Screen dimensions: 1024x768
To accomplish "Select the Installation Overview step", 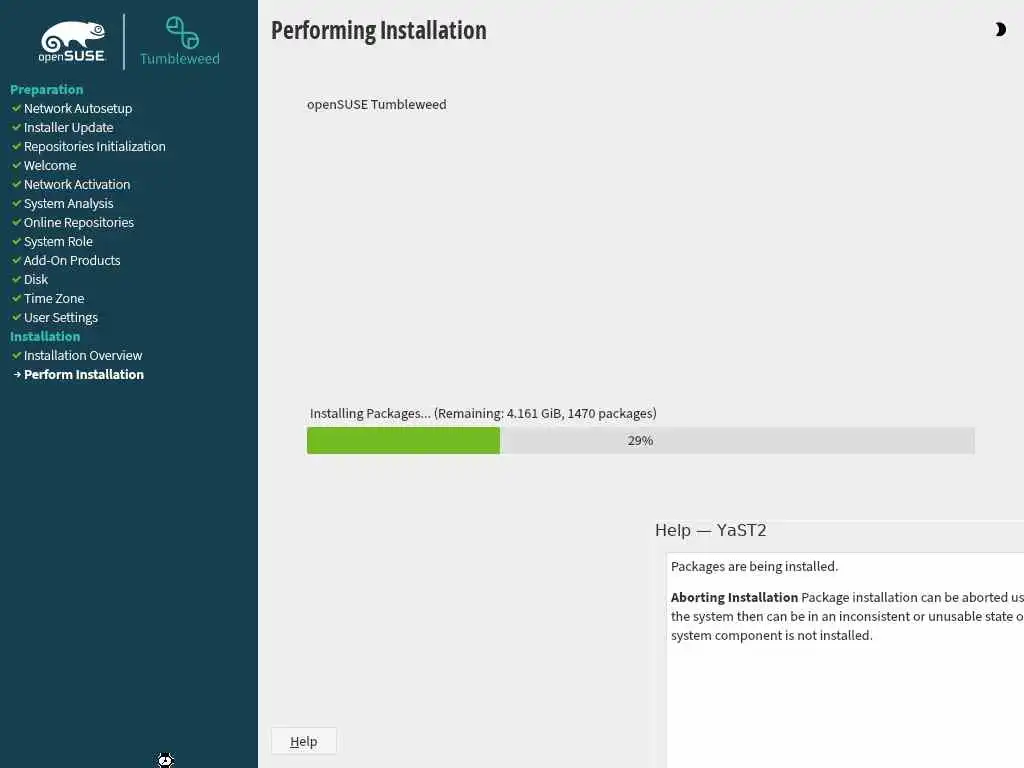I will tap(83, 355).
